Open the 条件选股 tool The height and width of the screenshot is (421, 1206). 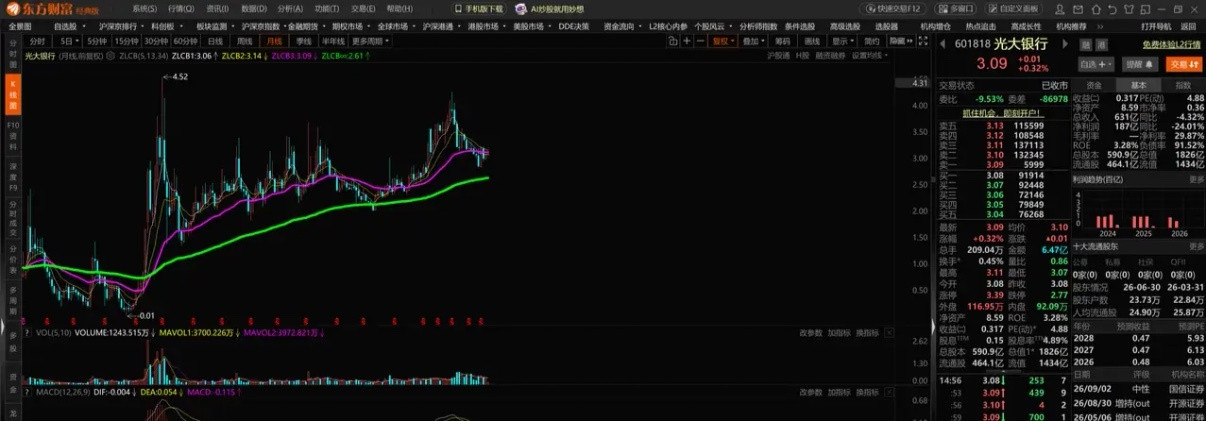point(800,26)
